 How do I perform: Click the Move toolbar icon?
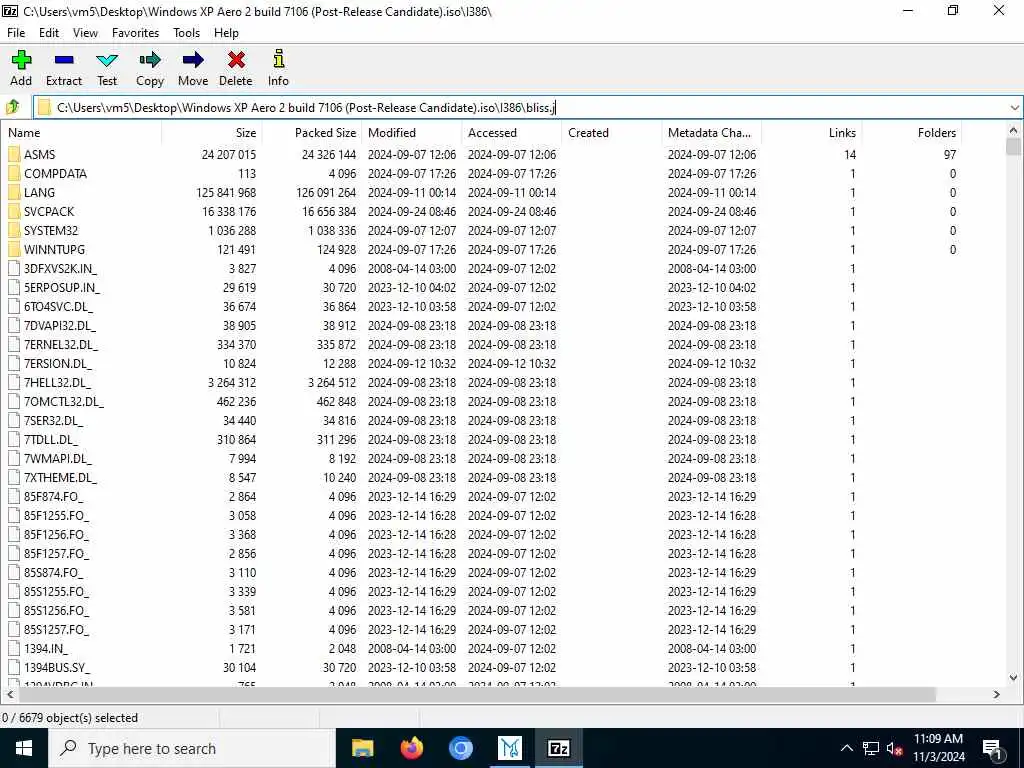click(x=193, y=60)
